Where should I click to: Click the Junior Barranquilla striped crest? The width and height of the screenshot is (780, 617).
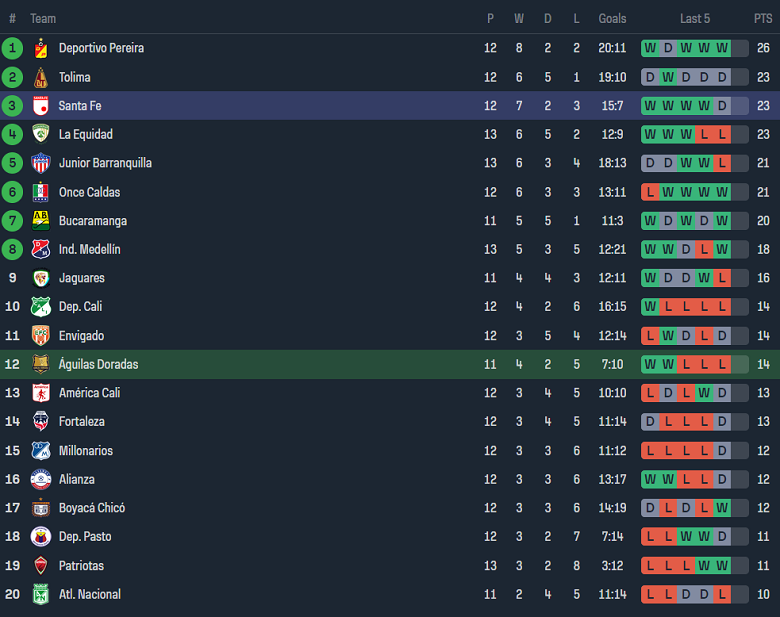[x=41, y=163]
